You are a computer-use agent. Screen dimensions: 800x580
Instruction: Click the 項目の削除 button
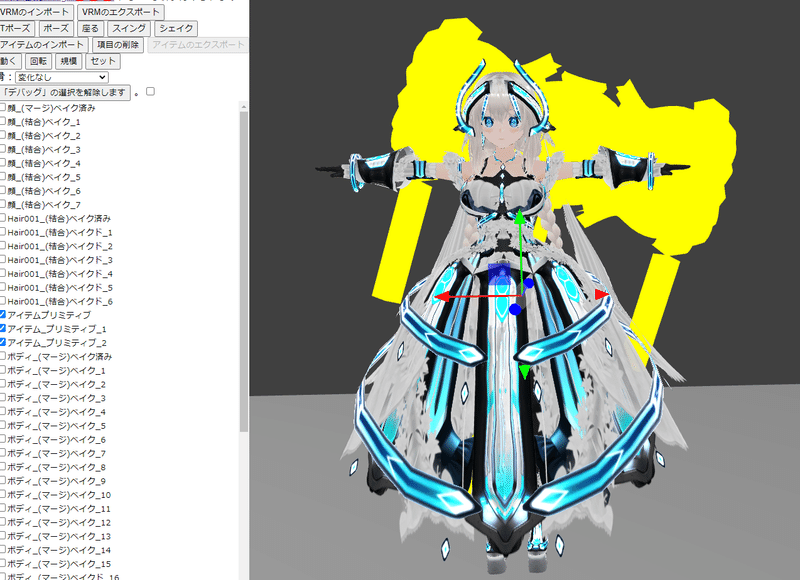(x=118, y=44)
